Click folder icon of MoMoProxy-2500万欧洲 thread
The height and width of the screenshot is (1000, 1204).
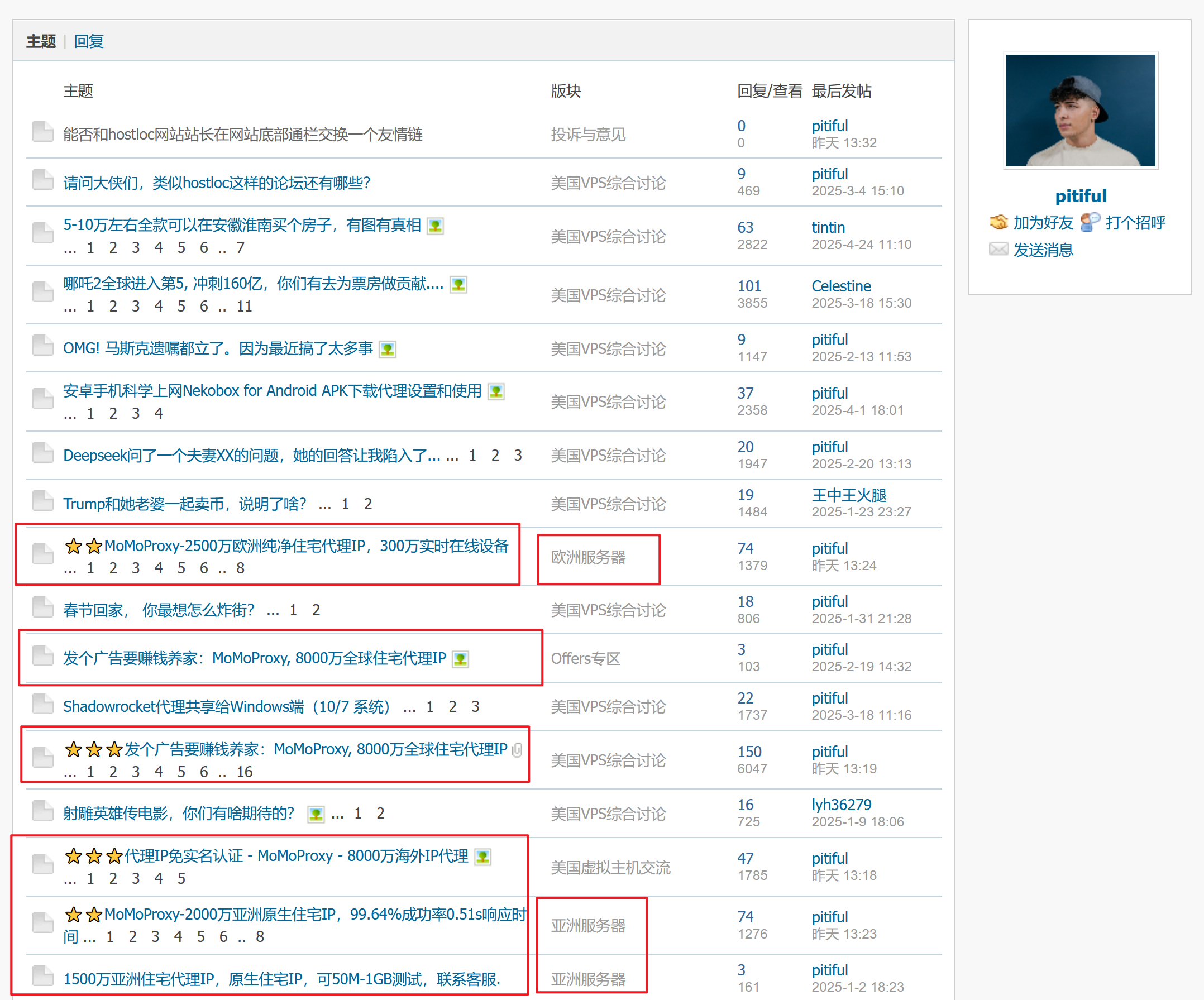(x=43, y=554)
